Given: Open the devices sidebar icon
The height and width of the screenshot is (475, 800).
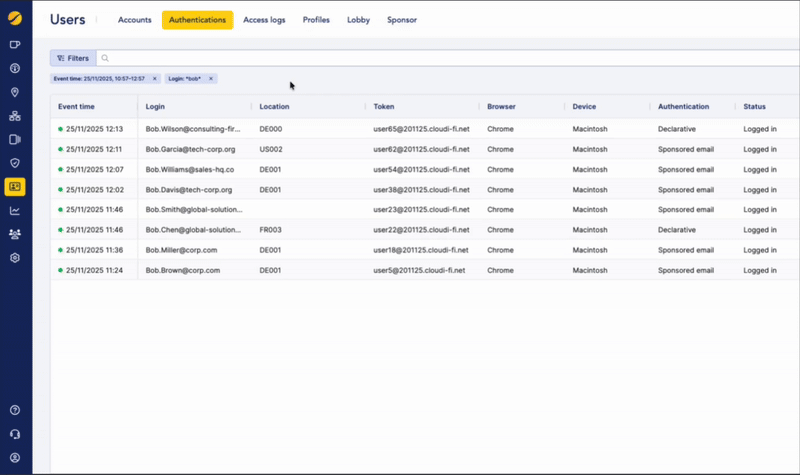Looking at the screenshot, I should (x=15, y=139).
